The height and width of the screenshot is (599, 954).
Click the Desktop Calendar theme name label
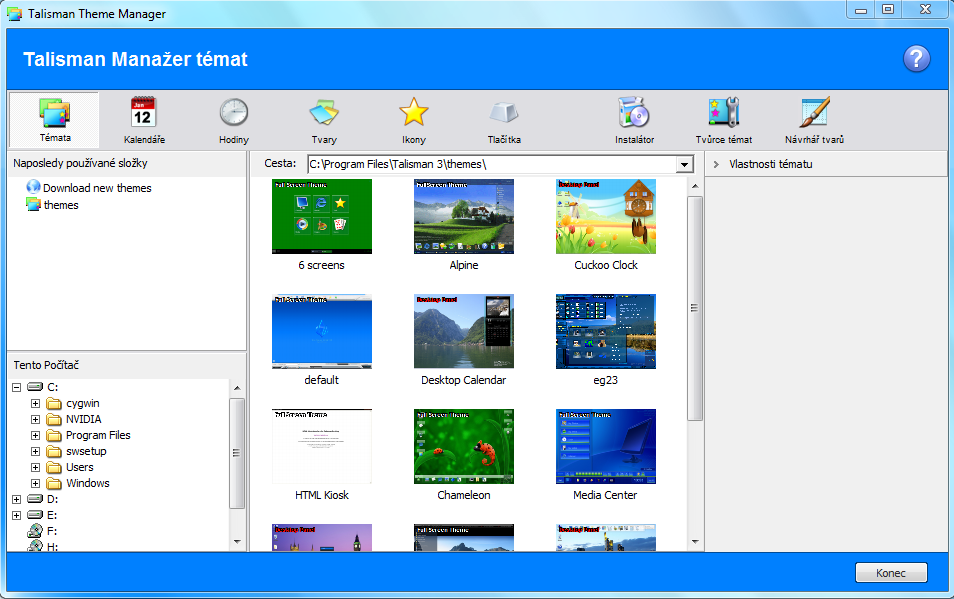coord(464,380)
